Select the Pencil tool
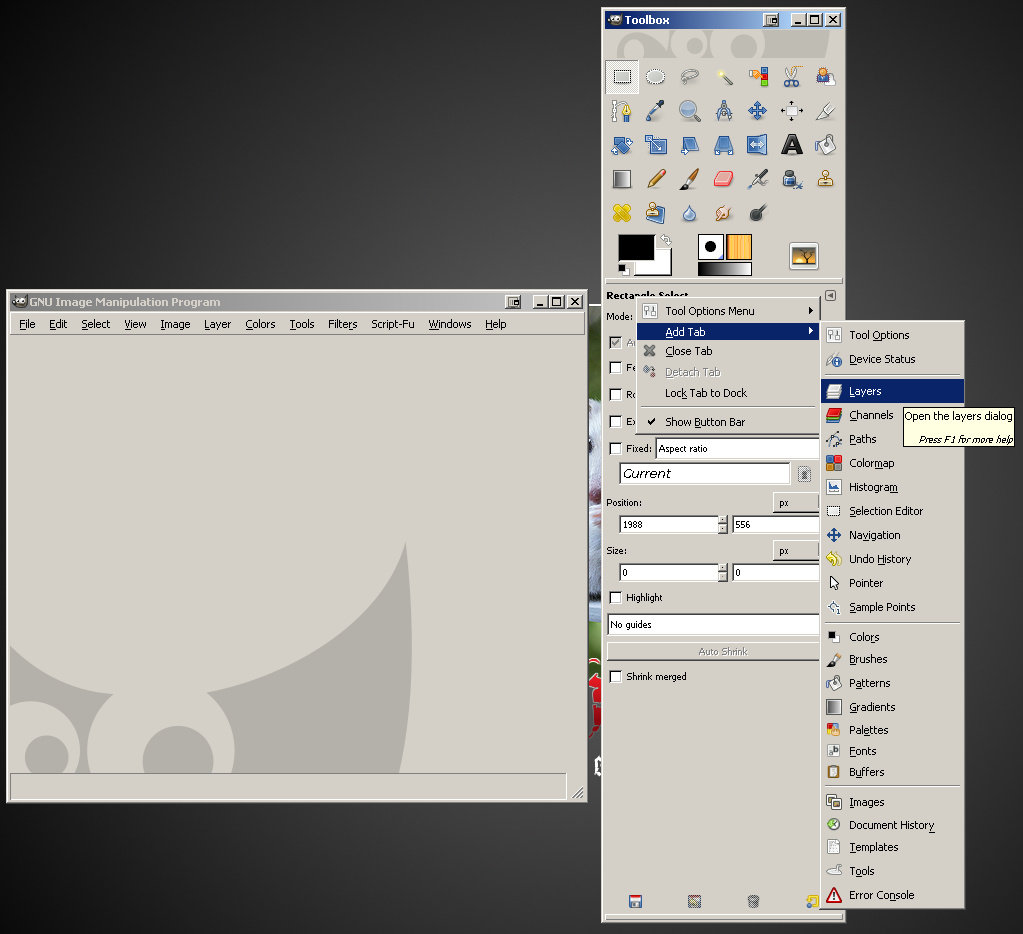 (656, 179)
